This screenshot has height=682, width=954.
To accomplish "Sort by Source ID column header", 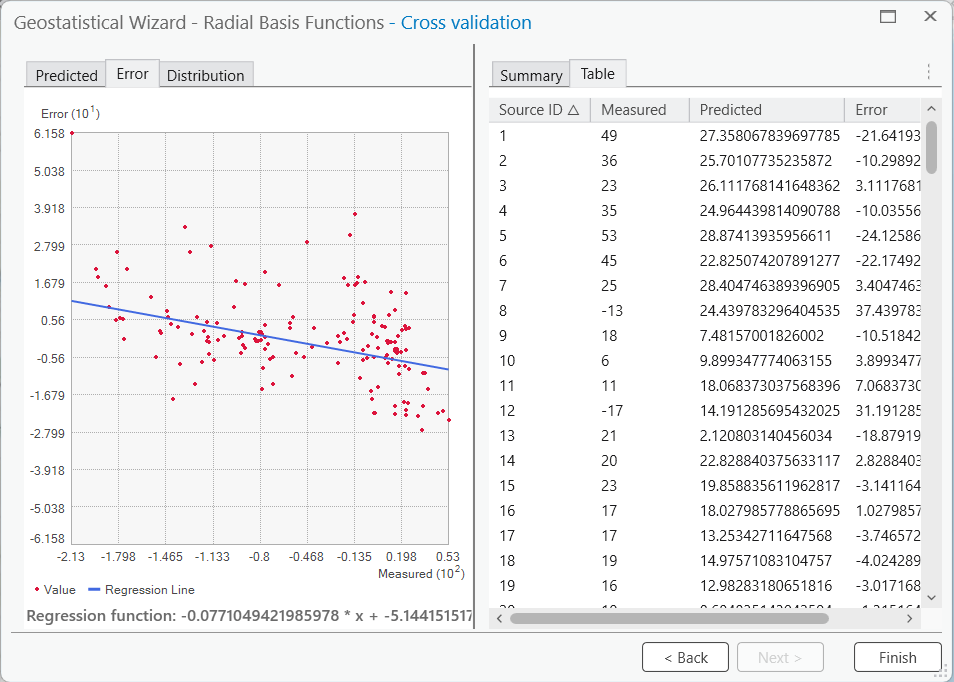I will pyautogui.click(x=539, y=110).
